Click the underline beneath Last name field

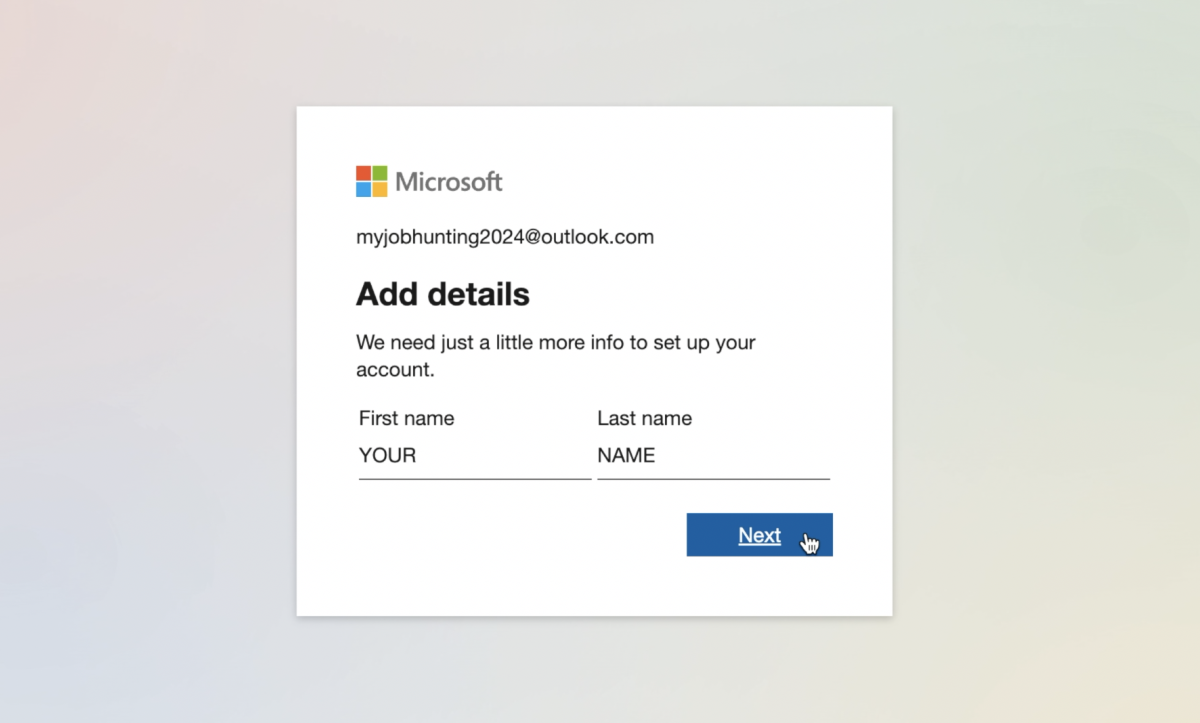713,481
